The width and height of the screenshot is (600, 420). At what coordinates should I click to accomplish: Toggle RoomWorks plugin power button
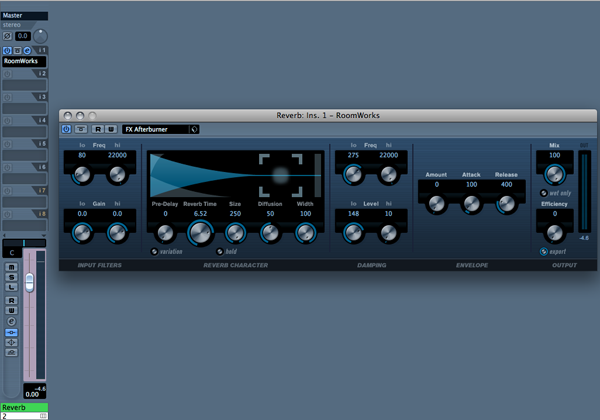pyautogui.click(x=66, y=129)
